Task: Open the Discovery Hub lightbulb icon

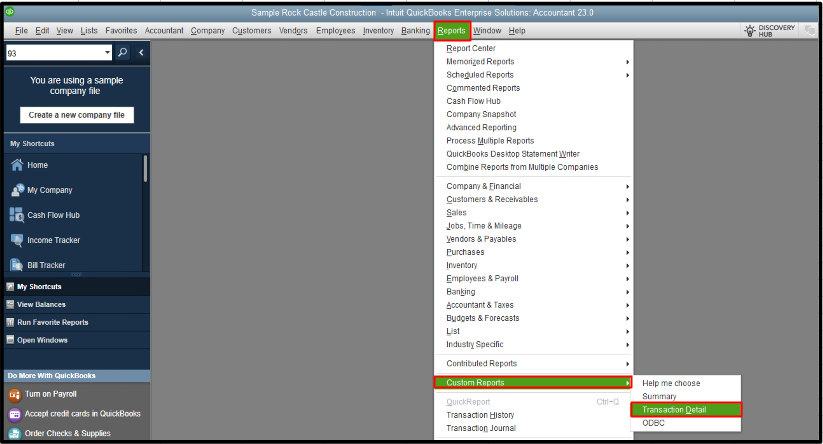Action: (750, 30)
